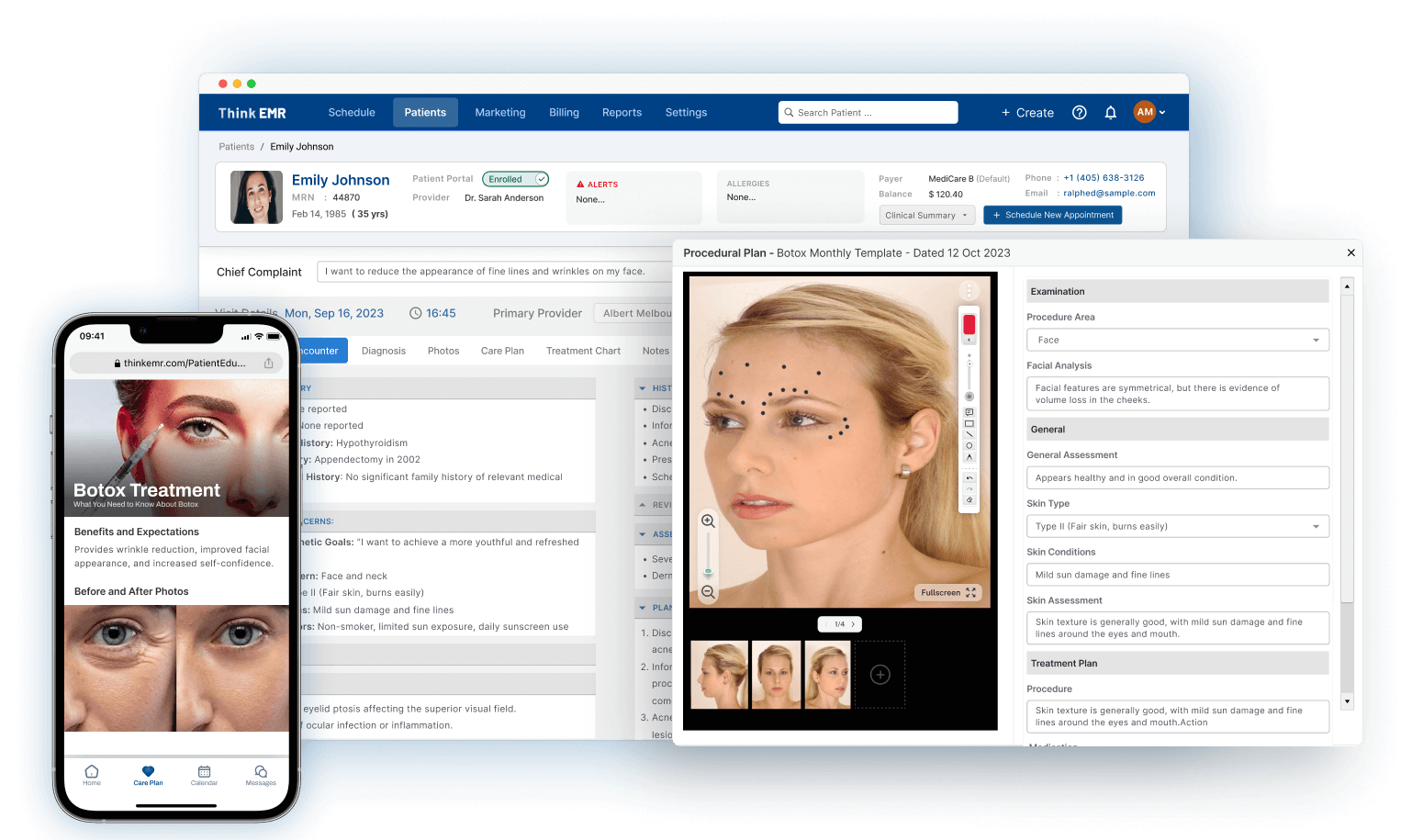Collapse the ASSE section triangle
The image size is (1412, 840).
click(x=643, y=533)
